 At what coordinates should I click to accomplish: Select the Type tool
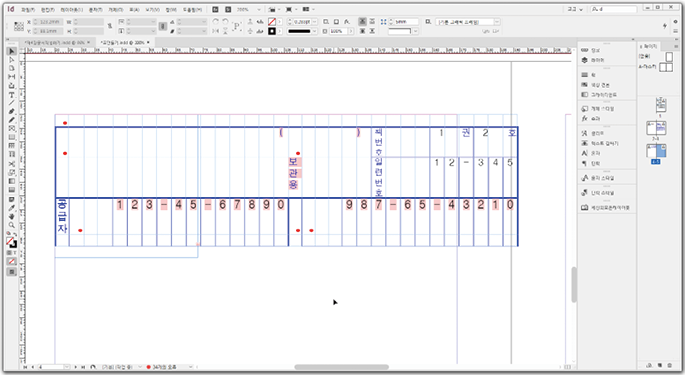(x=12, y=94)
